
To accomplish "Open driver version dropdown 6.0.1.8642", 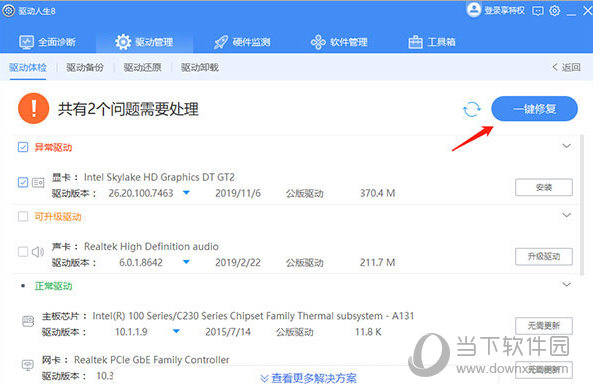I will click(x=186, y=262).
